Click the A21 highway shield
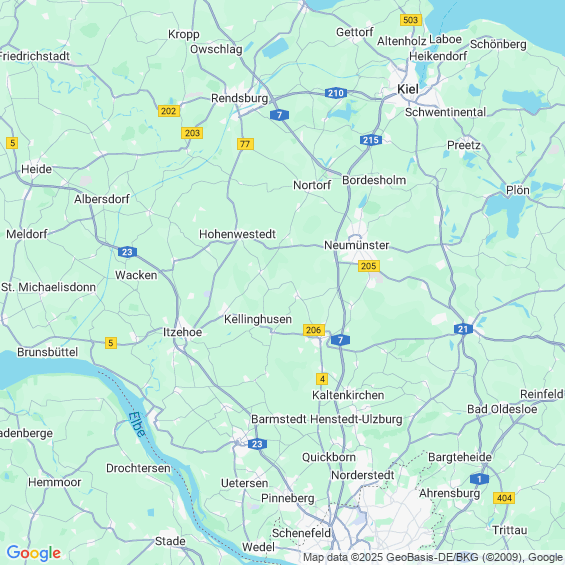This screenshot has width=565, height=565. coord(463,329)
